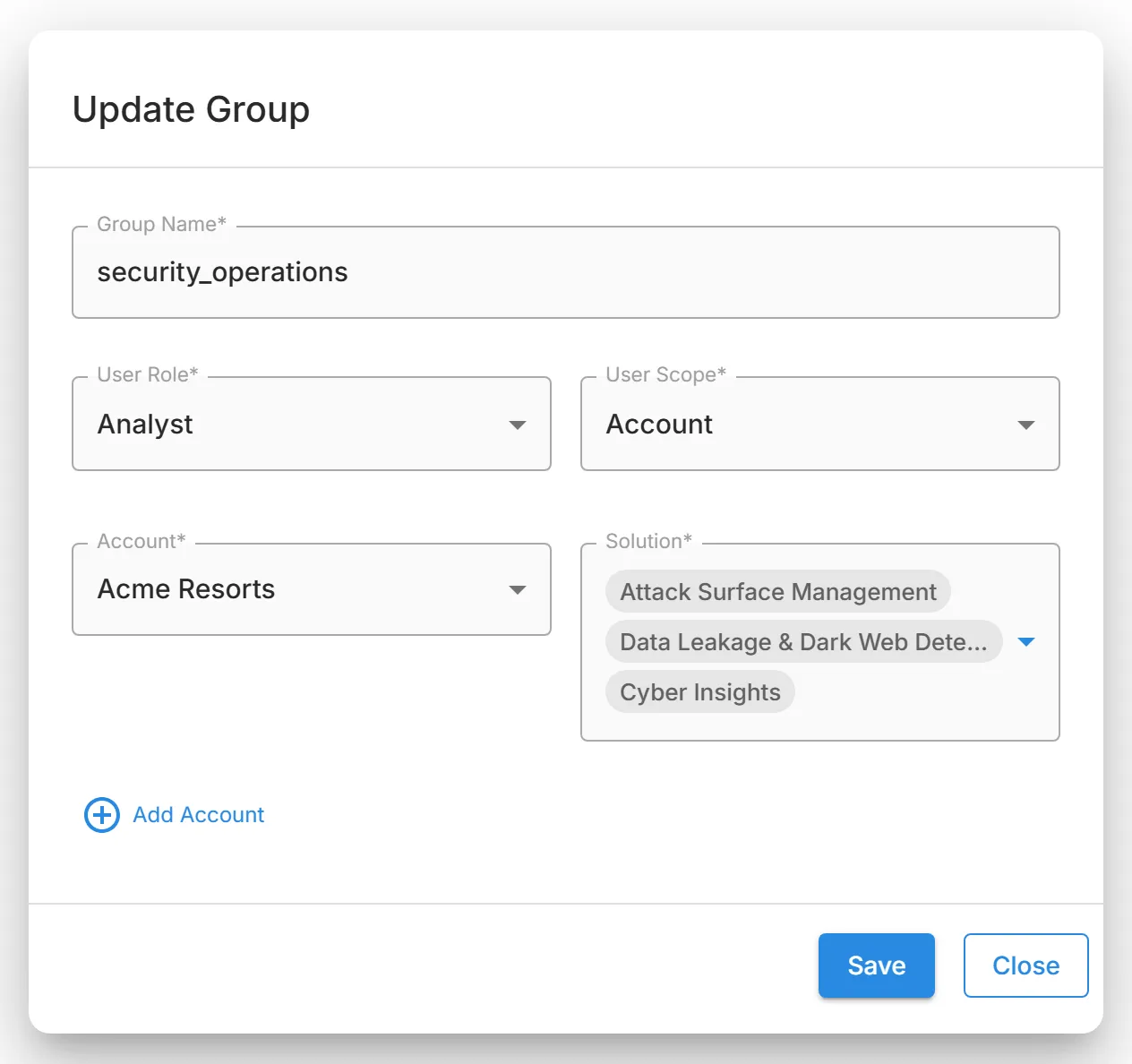Click the User Scope* field label
1132x1064 pixels.
[x=665, y=374]
